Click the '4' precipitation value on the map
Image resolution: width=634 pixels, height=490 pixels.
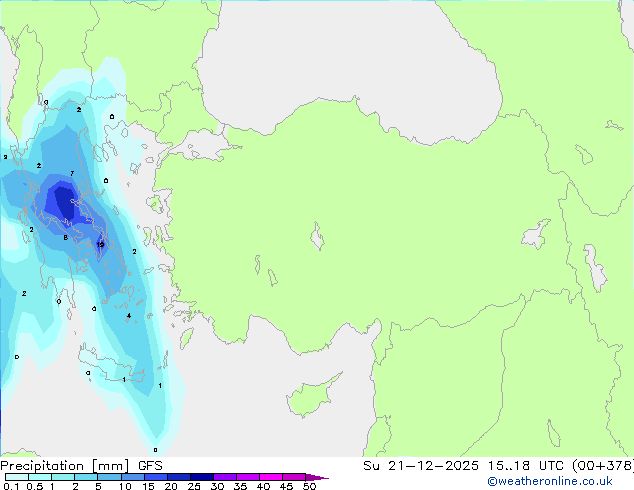coord(129,316)
